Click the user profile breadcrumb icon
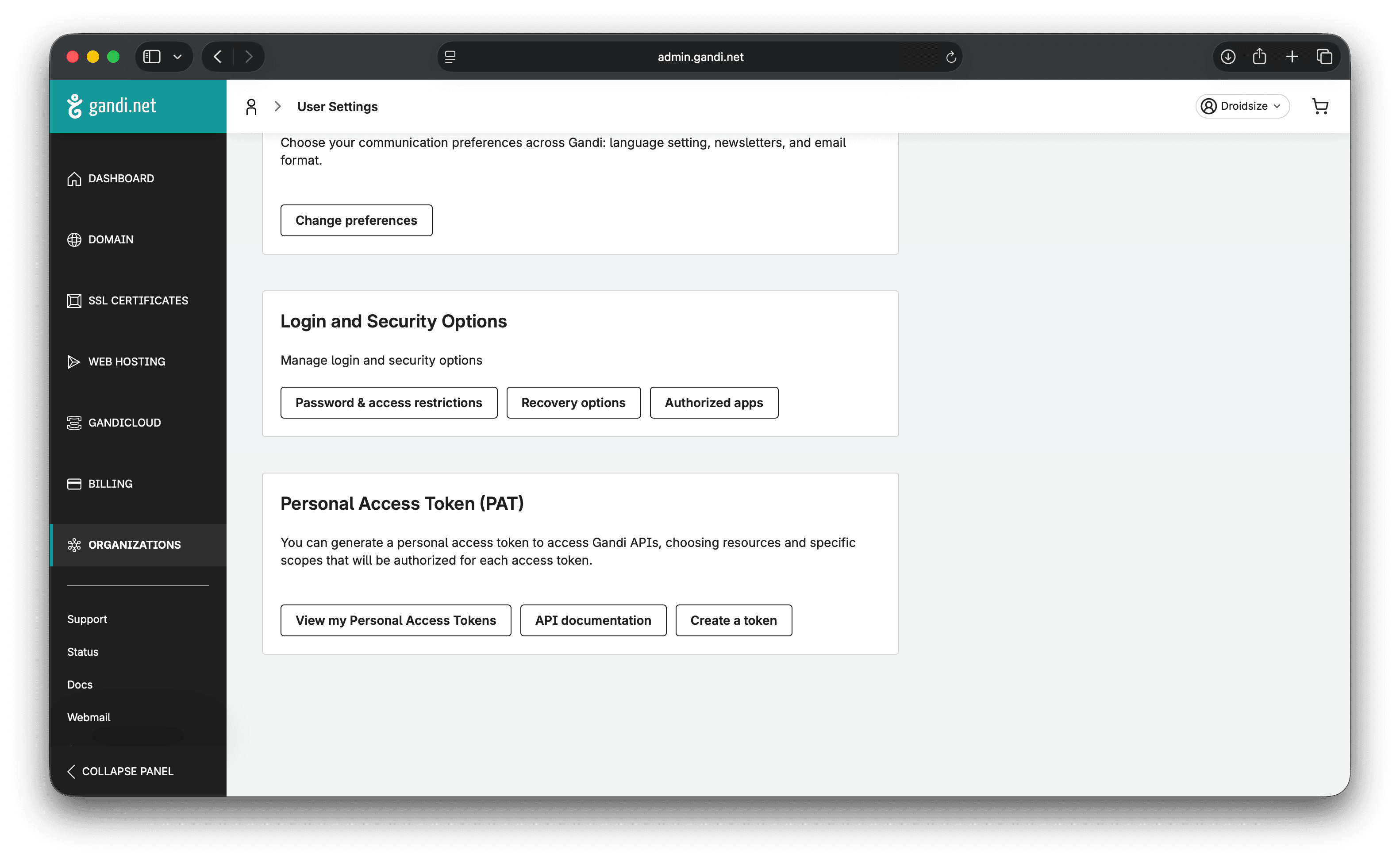 (251, 107)
